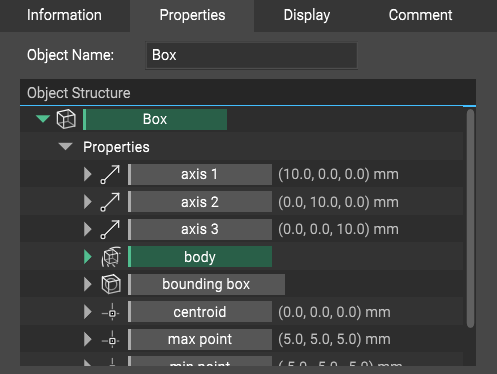This screenshot has width=497, height=374.
Task: Collapse the Box root node
Action: (43, 119)
